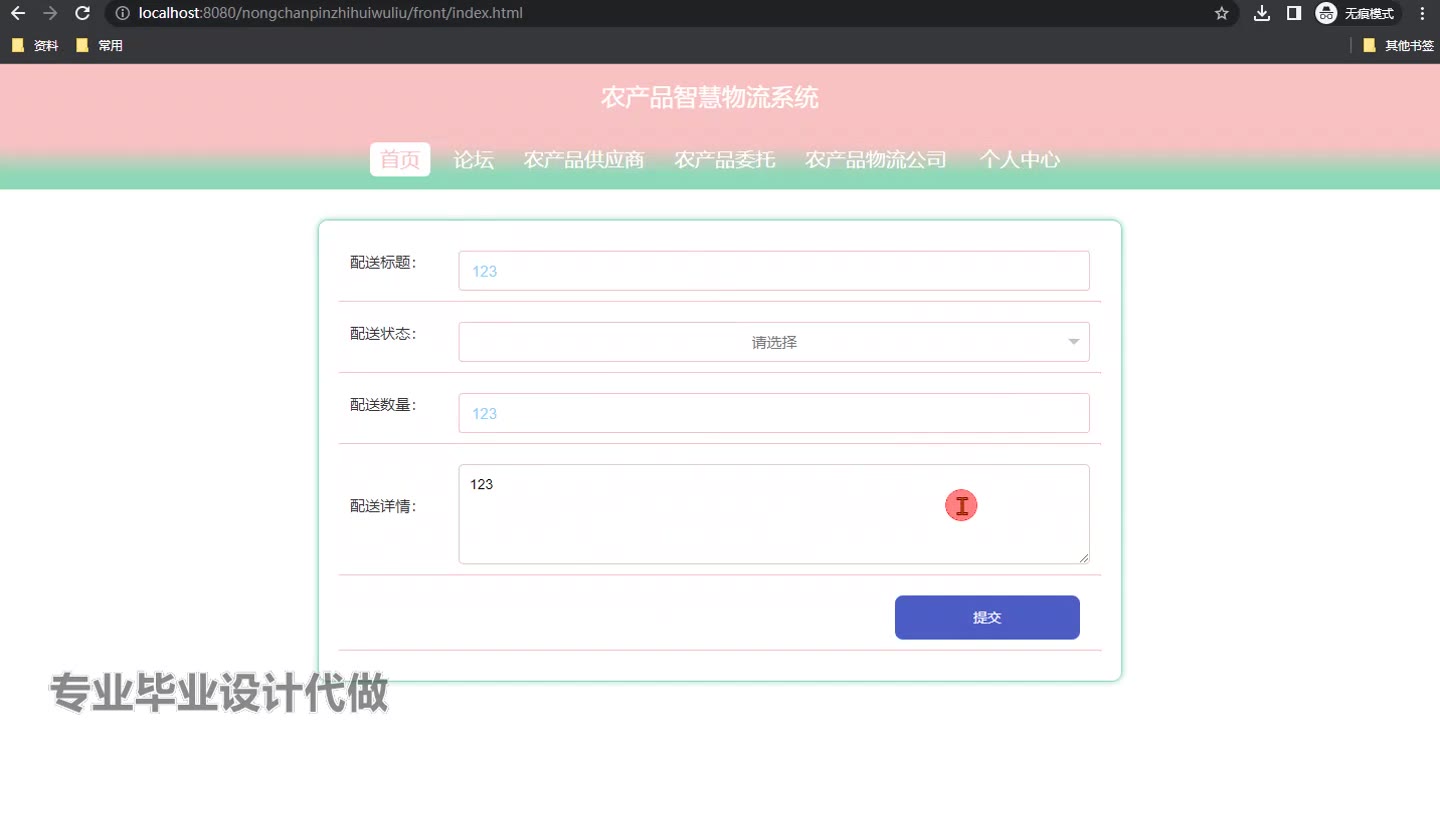Viewport: 1440px width, 816px height.
Task: Click the 配送状态 dropdown arrow
Action: coord(1074,342)
